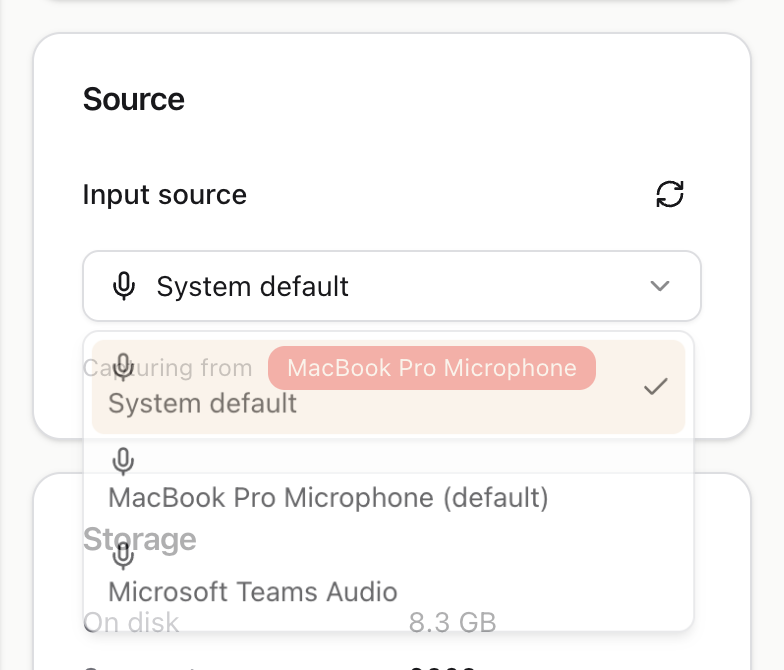
Task: Click the Source section heading
Action: tap(134, 99)
